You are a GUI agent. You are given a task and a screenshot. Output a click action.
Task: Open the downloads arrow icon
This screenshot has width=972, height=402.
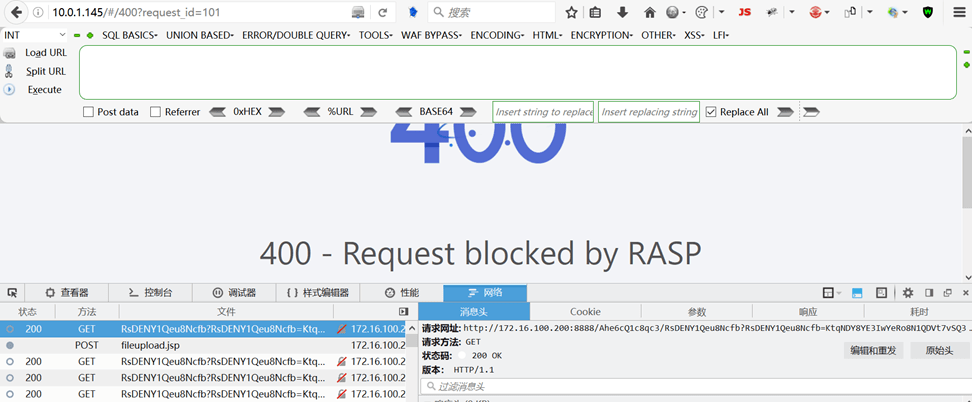622,12
